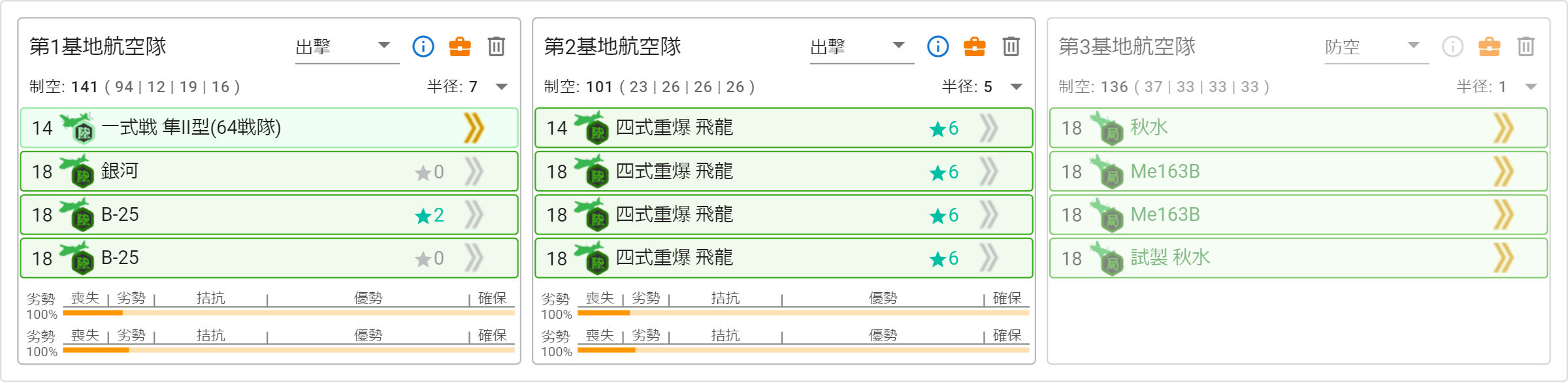Open the 出撃 mode dropdown for 第1基地航空隊
1568x383 pixels.
[x=347, y=47]
